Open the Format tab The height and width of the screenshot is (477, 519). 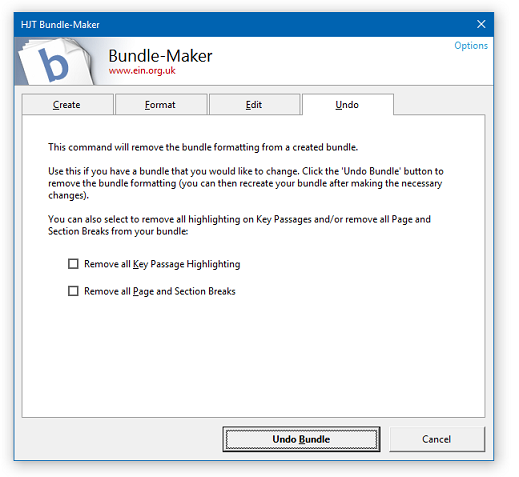point(161,105)
